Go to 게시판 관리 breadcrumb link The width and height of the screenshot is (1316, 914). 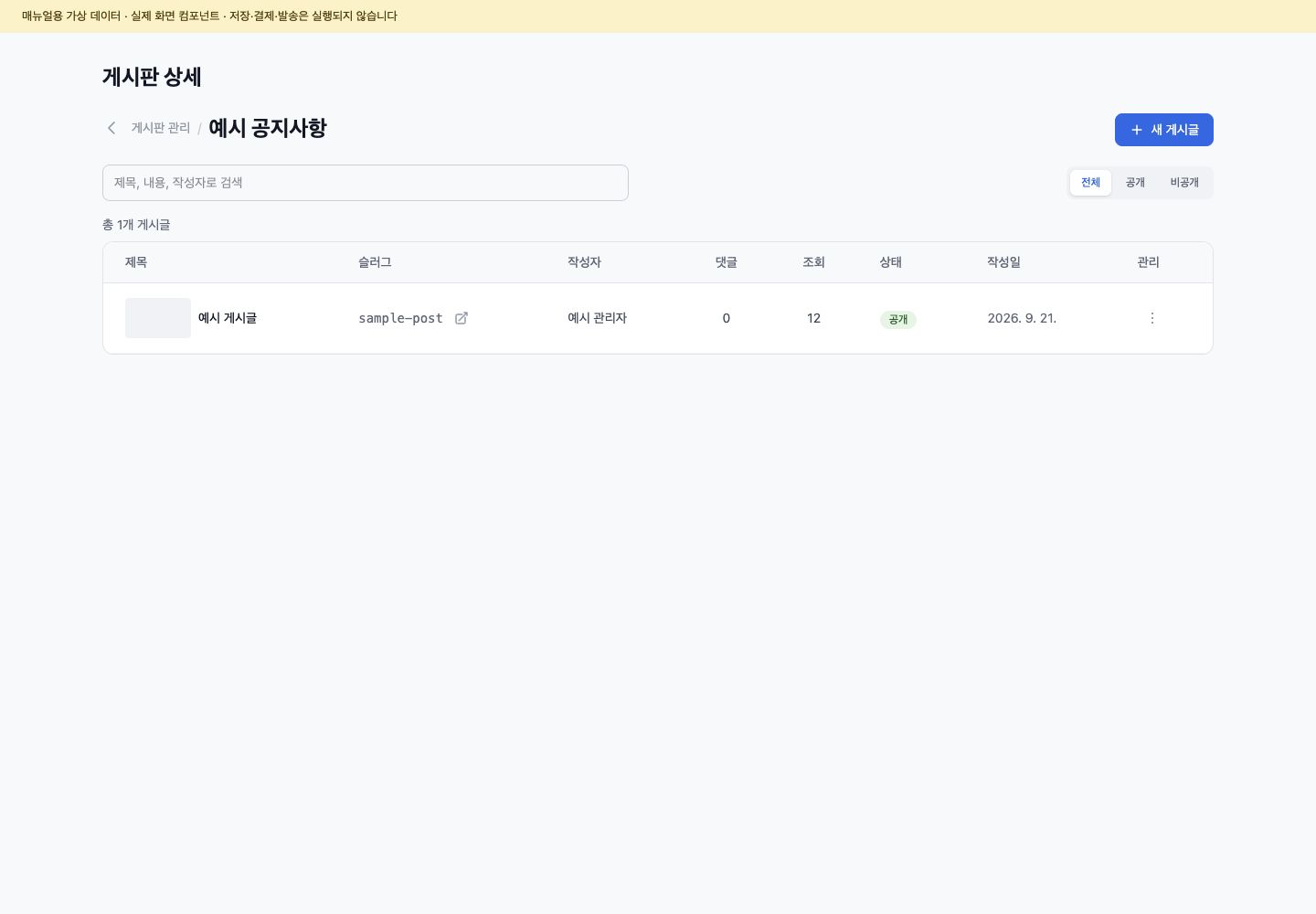coord(161,128)
